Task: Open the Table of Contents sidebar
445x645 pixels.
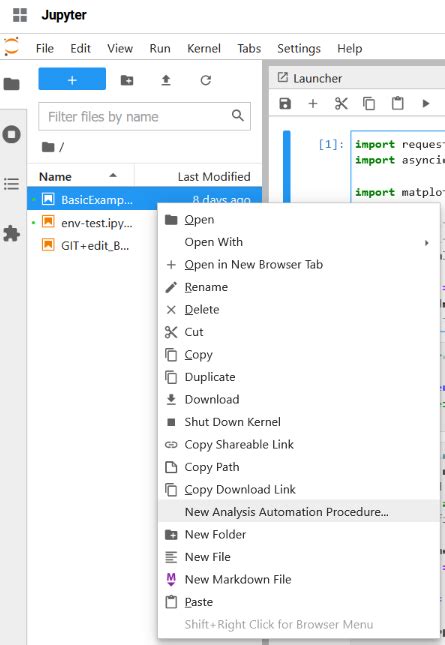Action: pyautogui.click(x=12, y=184)
